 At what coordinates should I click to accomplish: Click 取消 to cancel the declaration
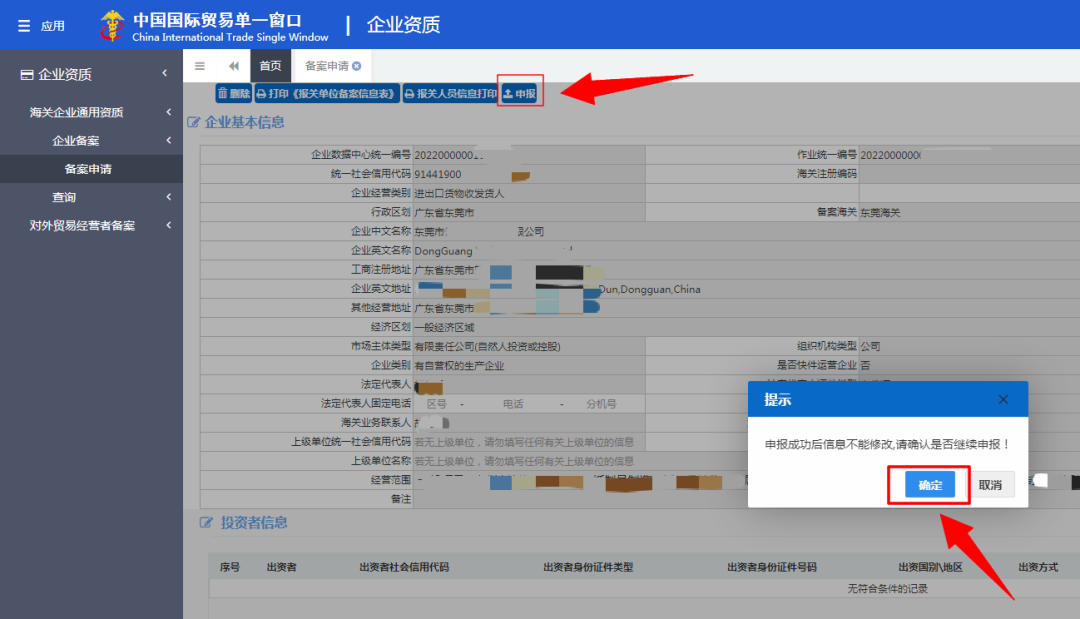click(x=990, y=485)
